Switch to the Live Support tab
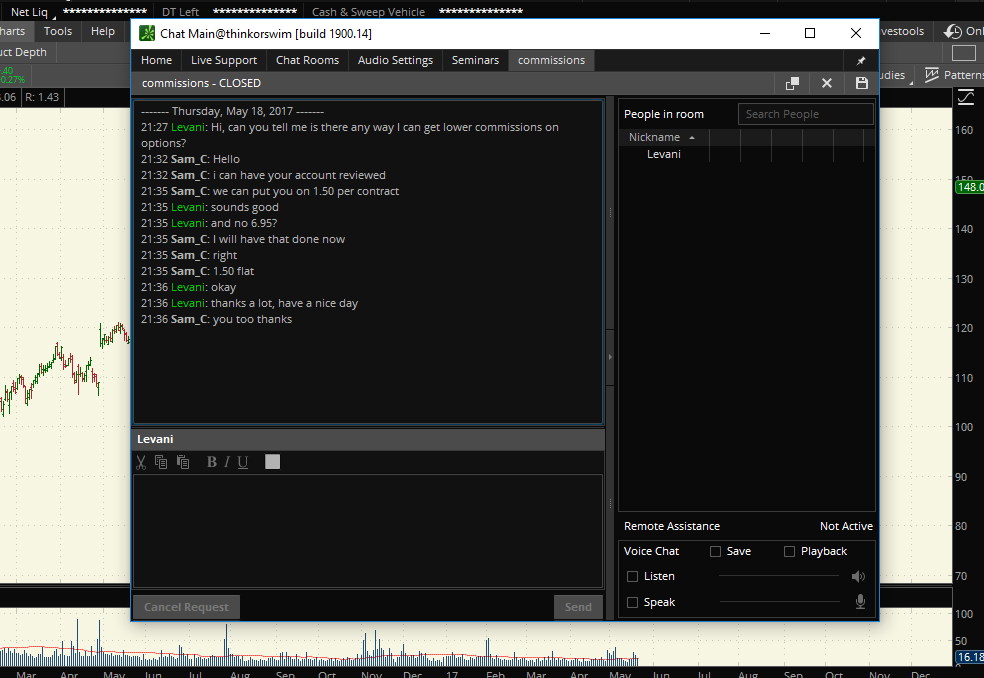The image size is (984, 678). click(224, 60)
